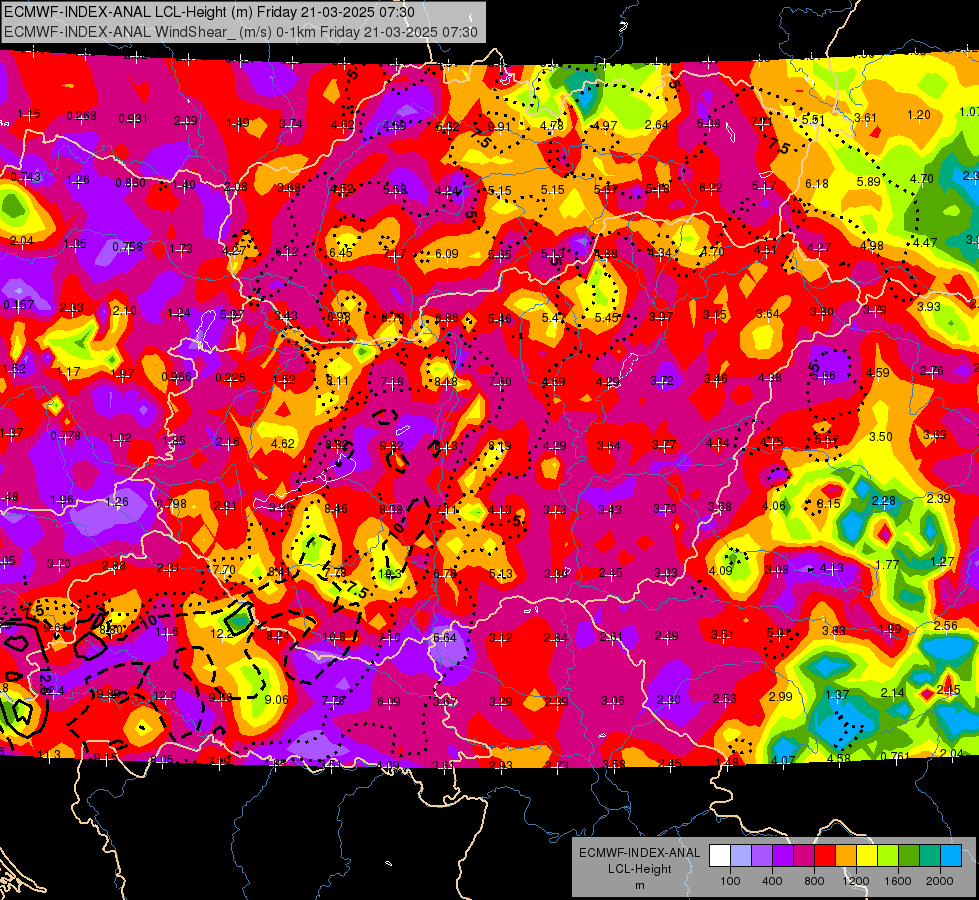Click the grid point value 0.761
The height and width of the screenshot is (900, 979).
coord(895,756)
